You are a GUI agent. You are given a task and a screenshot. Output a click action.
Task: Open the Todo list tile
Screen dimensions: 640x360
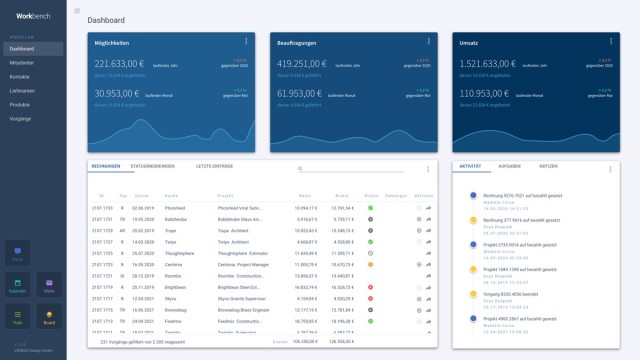(18, 316)
